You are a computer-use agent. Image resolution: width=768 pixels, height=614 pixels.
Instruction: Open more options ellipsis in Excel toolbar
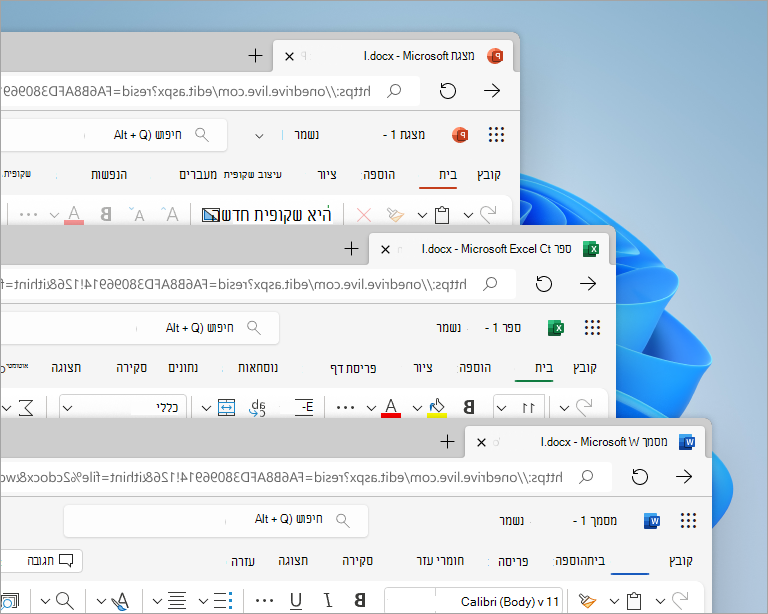(x=345, y=407)
